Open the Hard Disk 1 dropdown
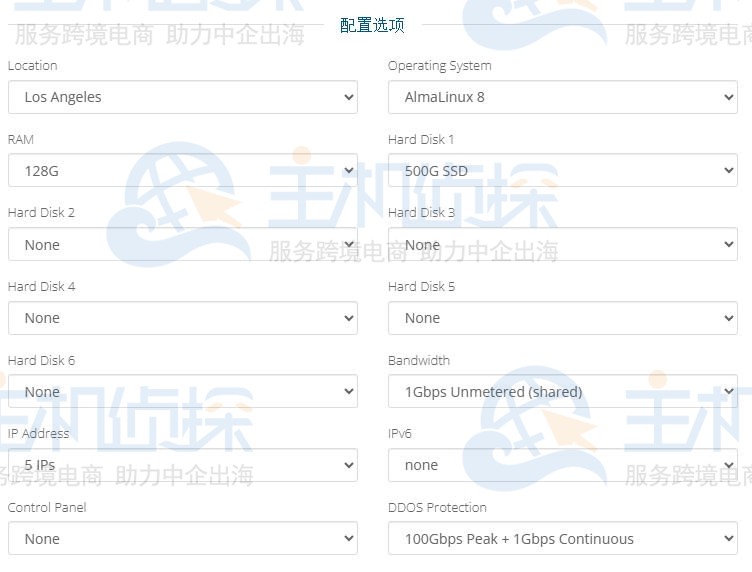 tap(563, 171)
